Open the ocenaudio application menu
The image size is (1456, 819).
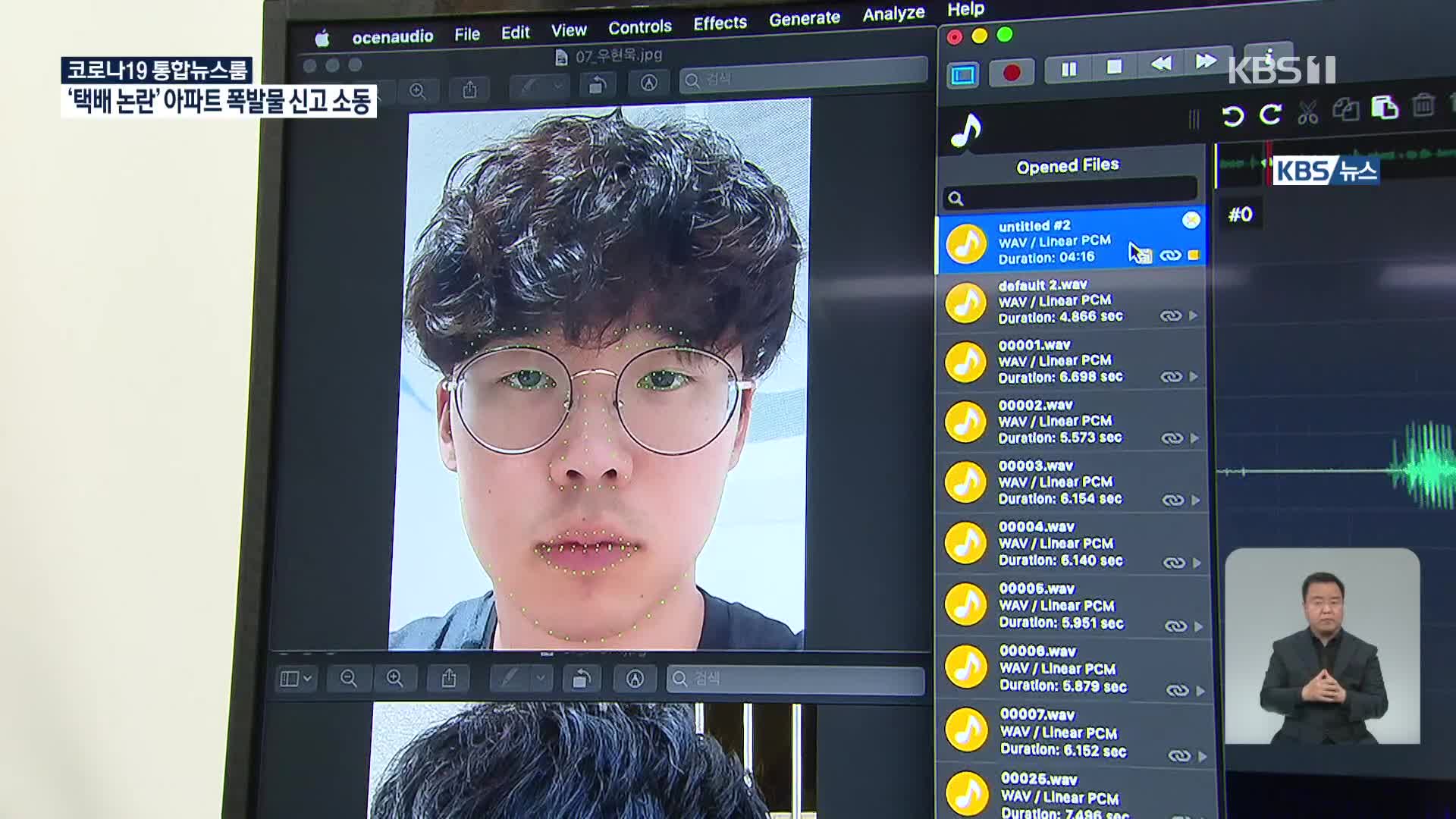(x=393, y=36)
